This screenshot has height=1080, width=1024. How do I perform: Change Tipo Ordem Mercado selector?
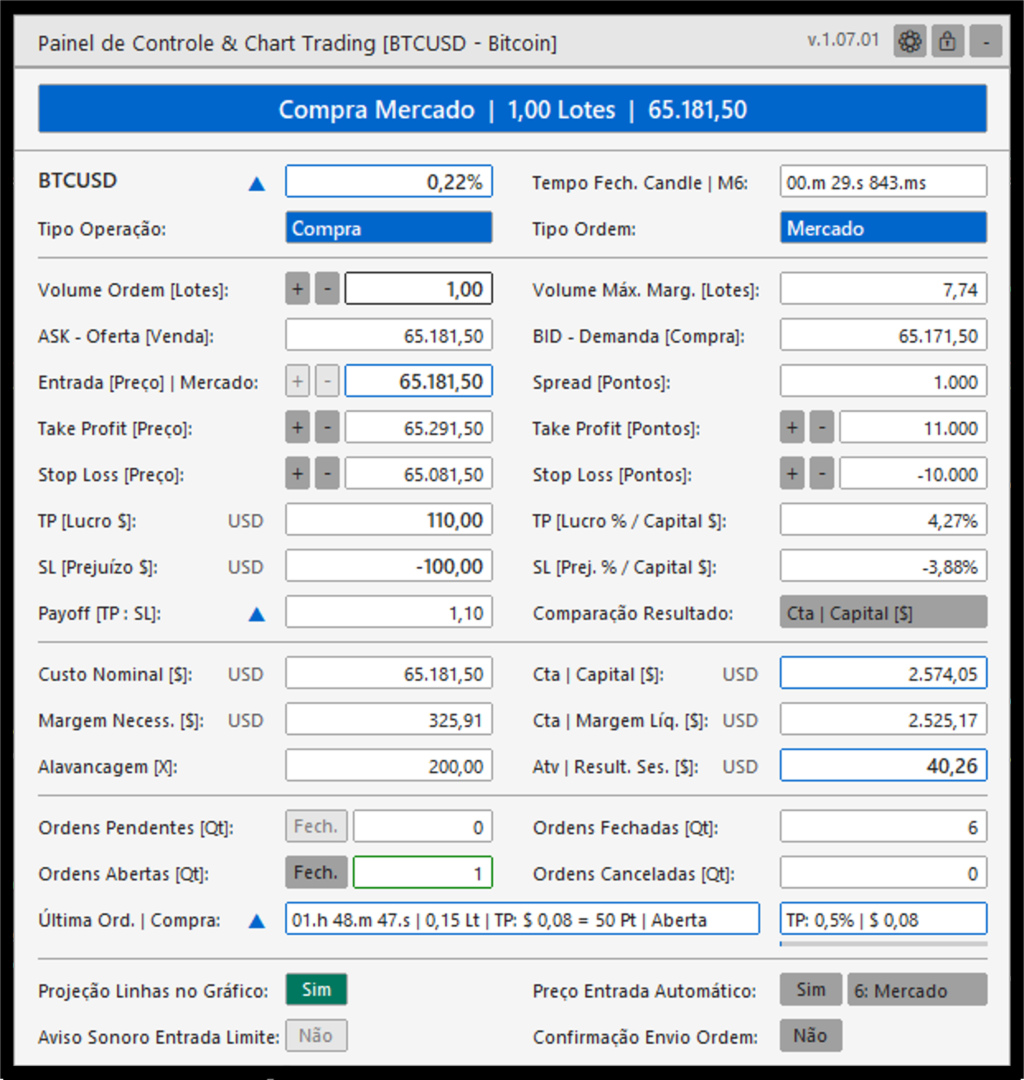(884, 228)
